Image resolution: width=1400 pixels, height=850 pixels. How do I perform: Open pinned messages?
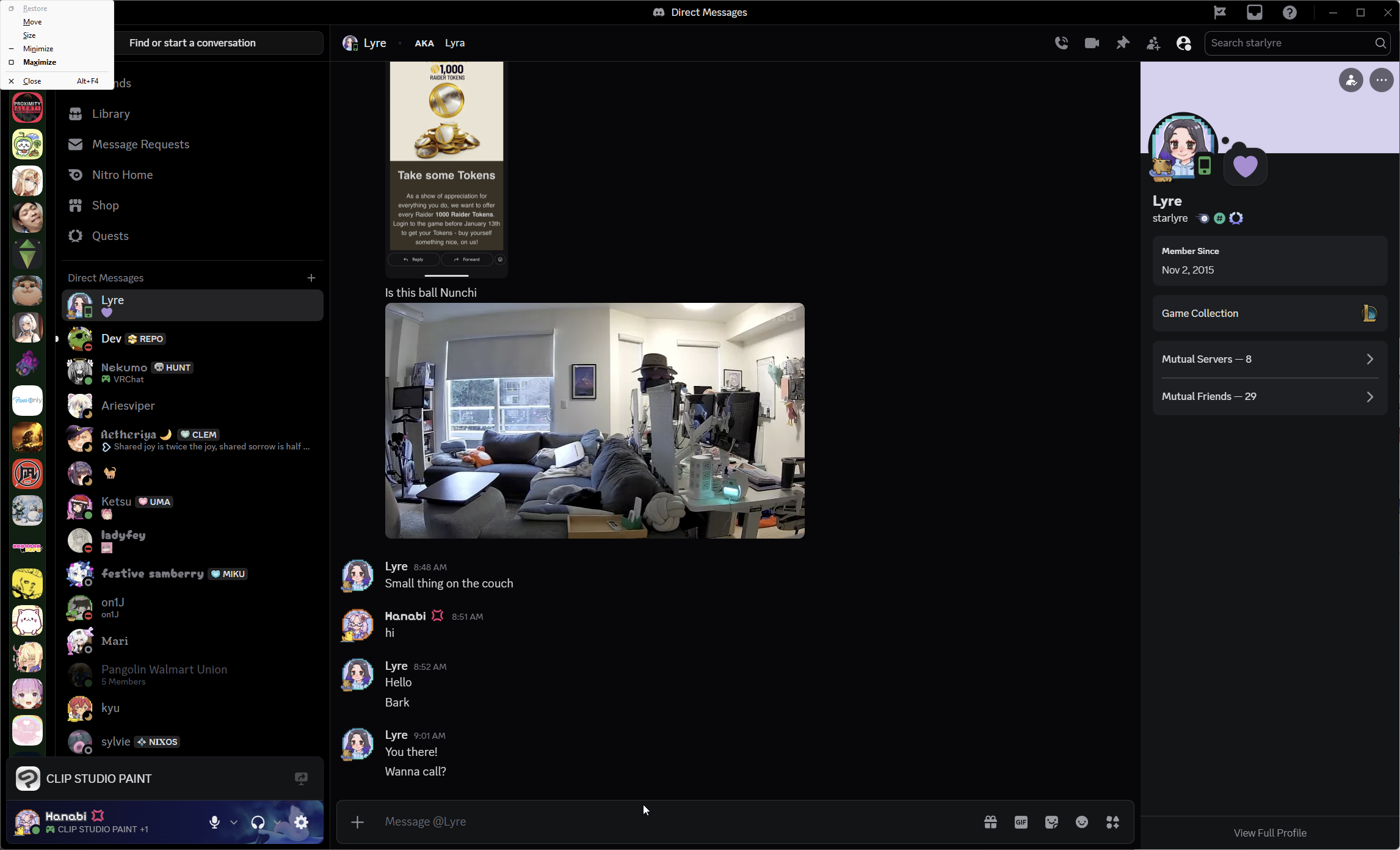click(x=1122, y=43)
